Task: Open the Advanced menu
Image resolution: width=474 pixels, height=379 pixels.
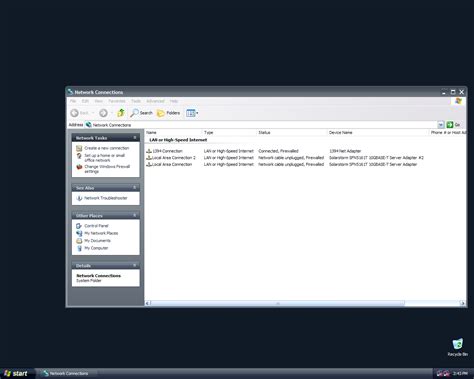Action: (155, 101)
